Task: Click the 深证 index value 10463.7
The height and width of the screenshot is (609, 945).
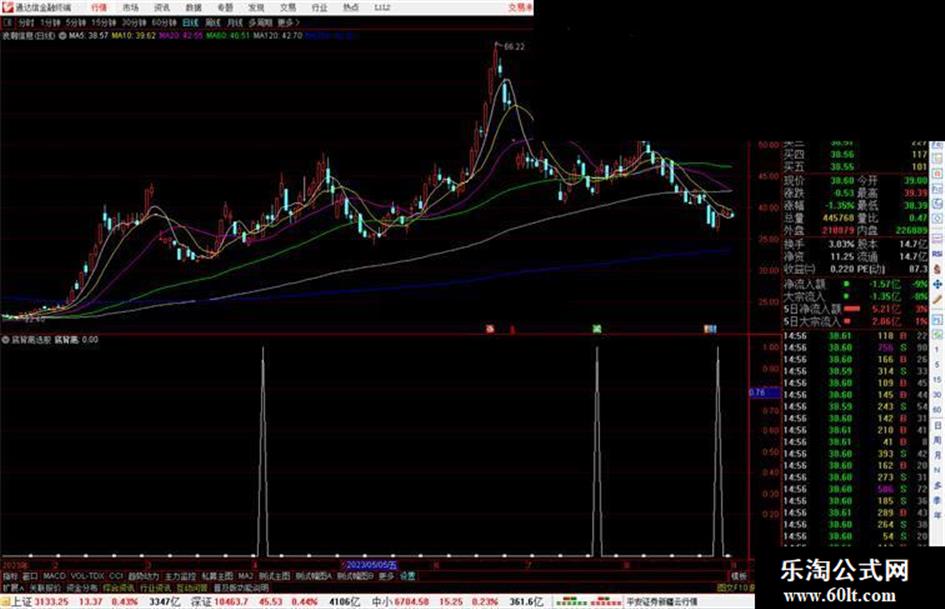Action: (x=231, y=602)
